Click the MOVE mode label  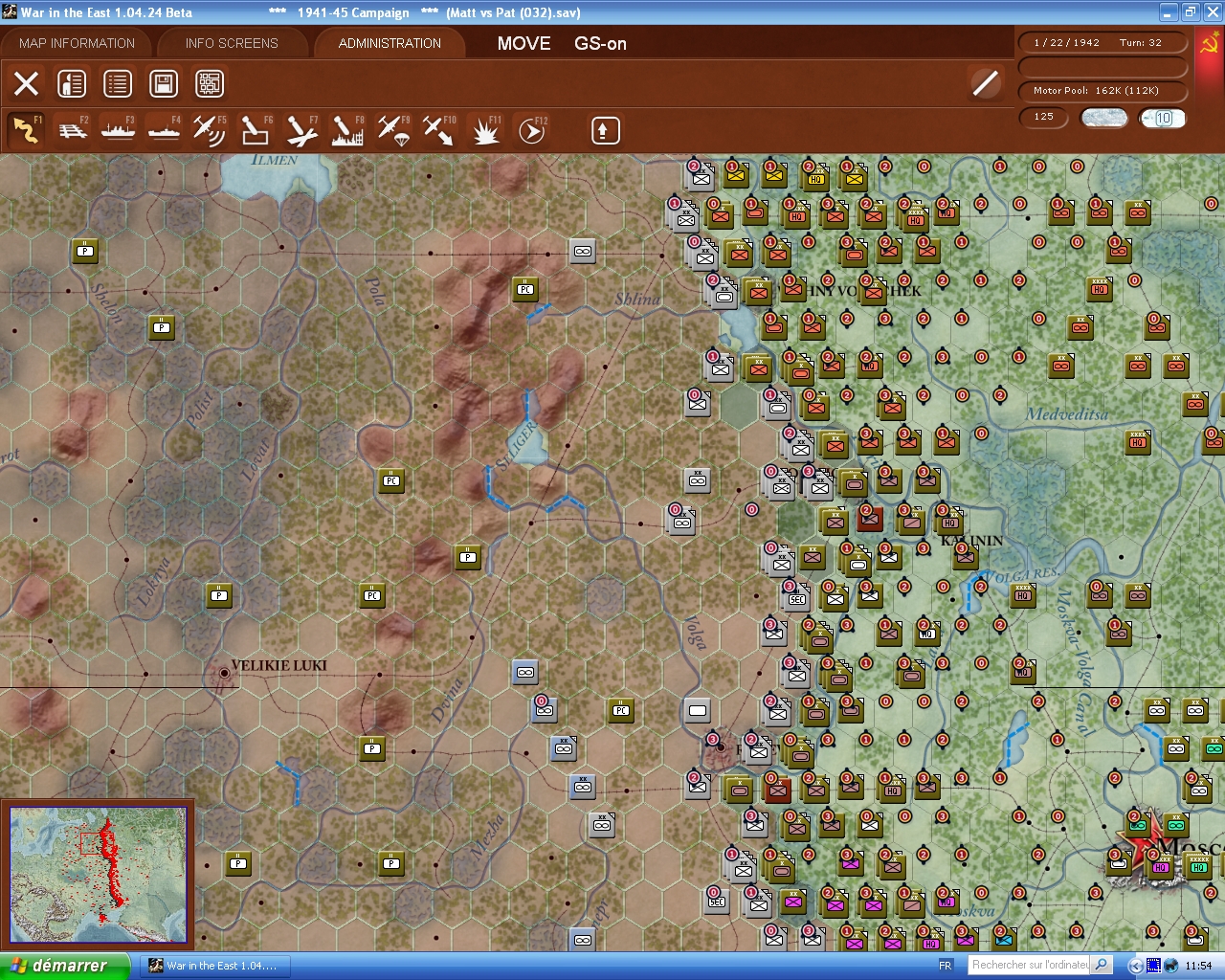[x=523, y=43]
